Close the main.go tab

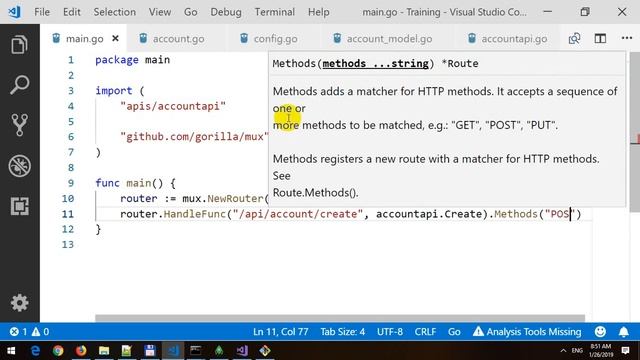point(116,38)
